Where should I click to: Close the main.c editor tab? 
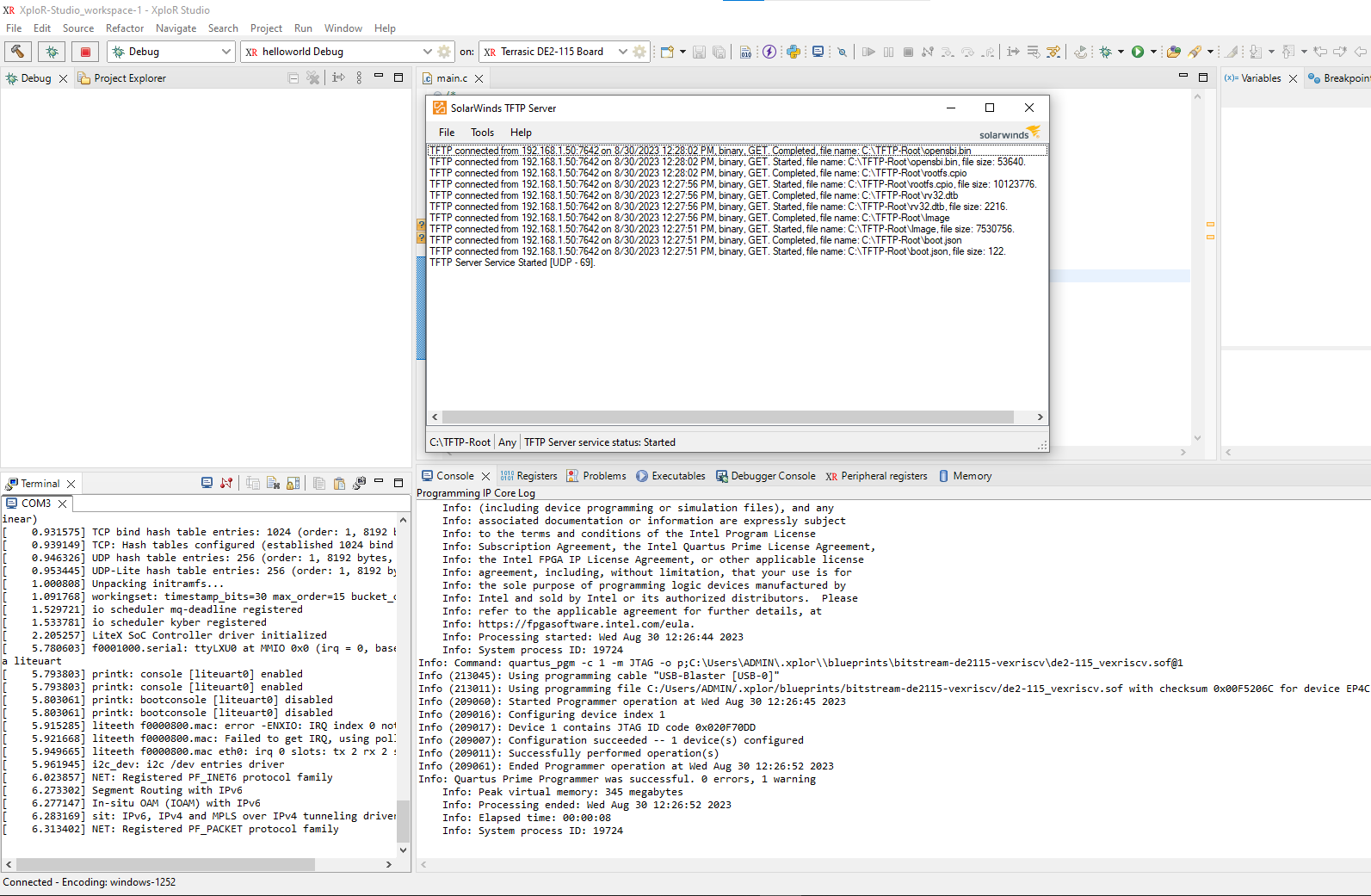pos(479,78)
